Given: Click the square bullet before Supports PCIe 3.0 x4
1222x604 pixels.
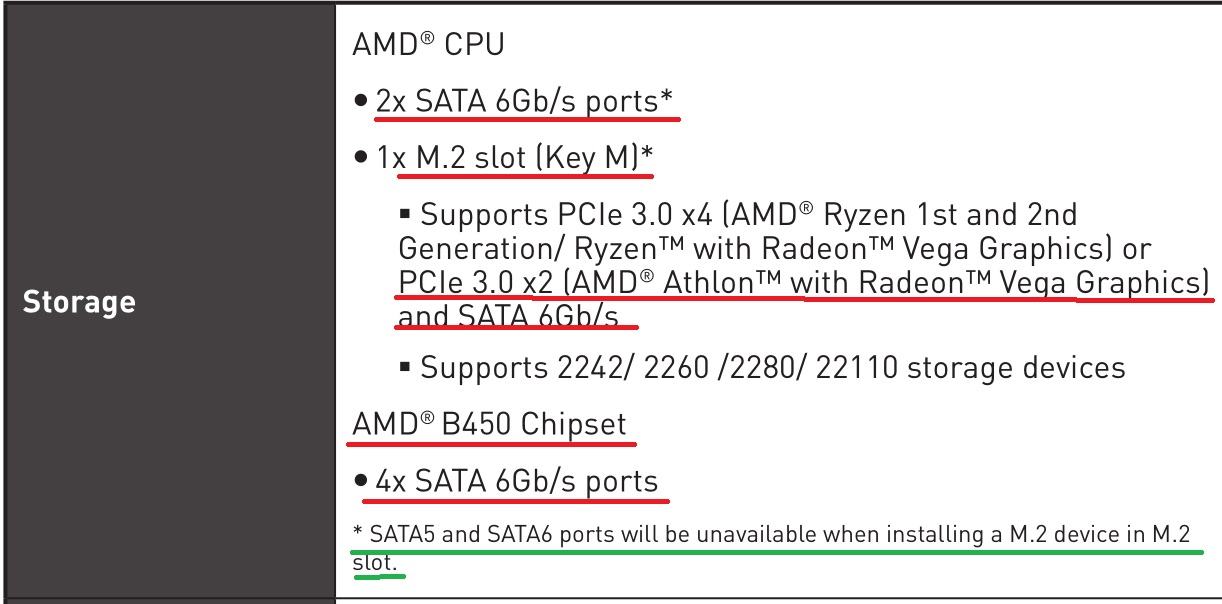Looking at the screenshot, I should tap(406, 216).
